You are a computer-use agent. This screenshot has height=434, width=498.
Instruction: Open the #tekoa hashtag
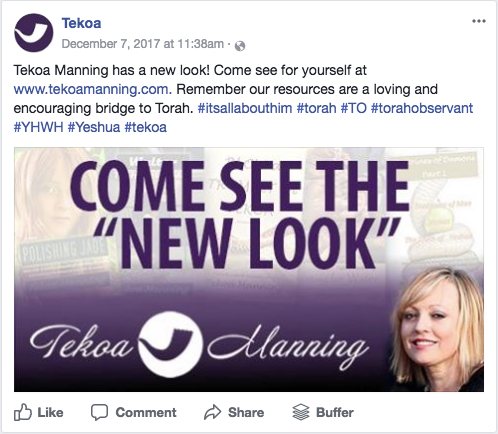(x=146, y=127)
